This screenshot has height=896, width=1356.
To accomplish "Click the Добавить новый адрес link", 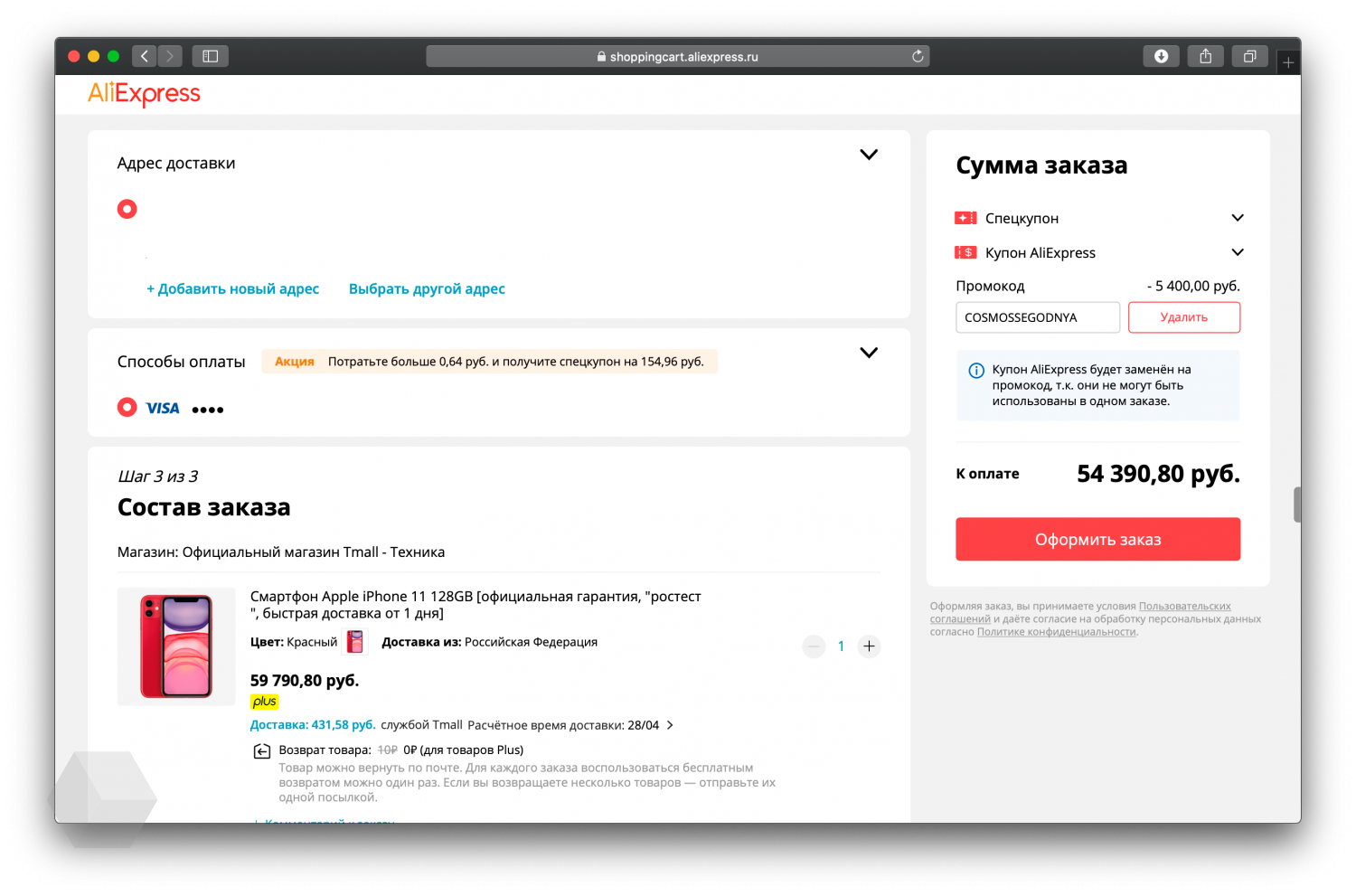I will click(x=233, y=289).
